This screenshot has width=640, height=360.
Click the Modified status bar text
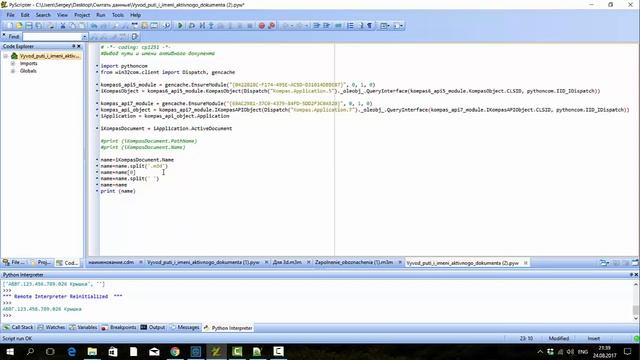[559, 338]
